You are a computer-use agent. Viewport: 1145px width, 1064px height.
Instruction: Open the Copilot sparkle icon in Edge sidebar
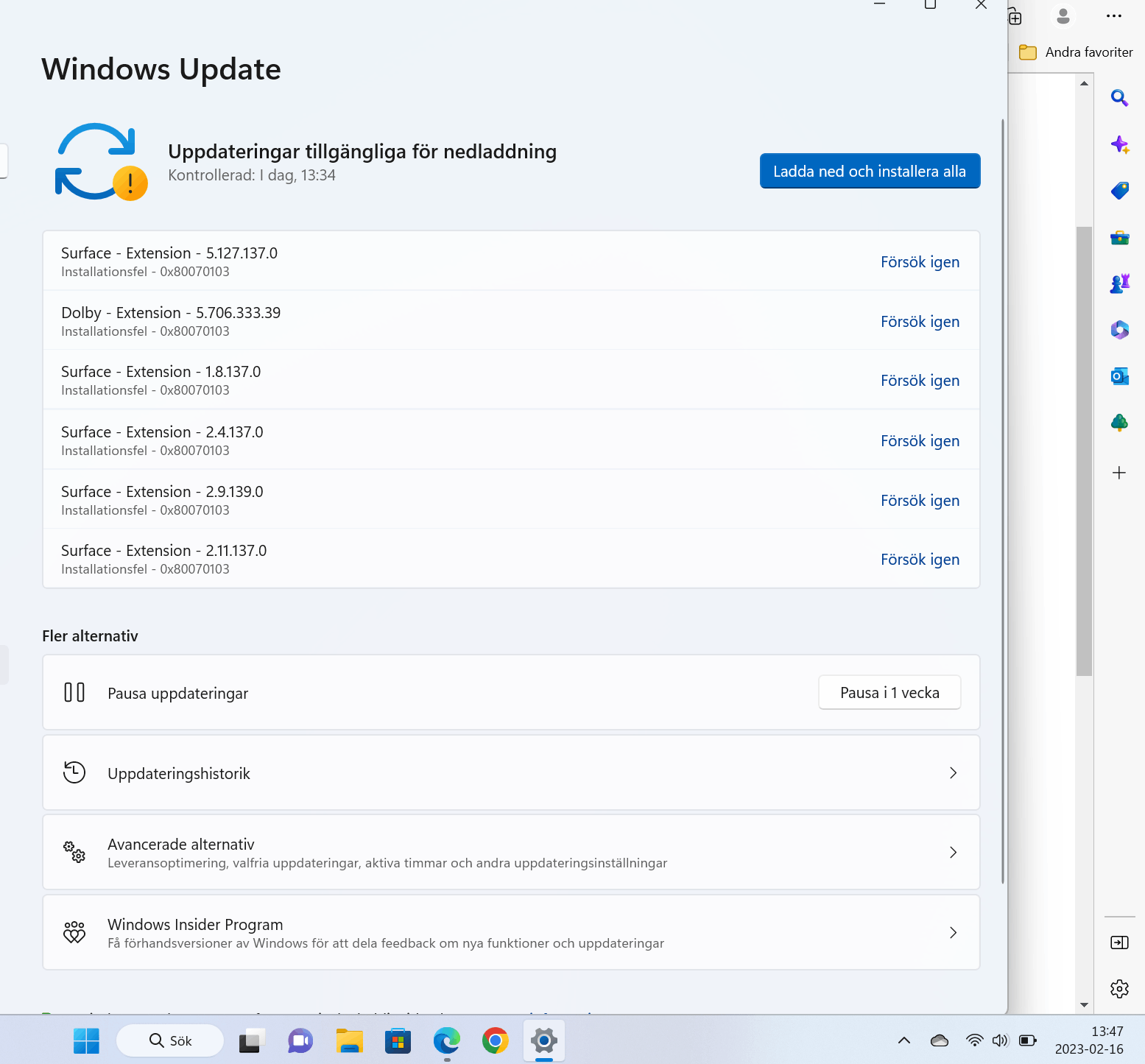pyautogui.click(x=1119, y=144)
